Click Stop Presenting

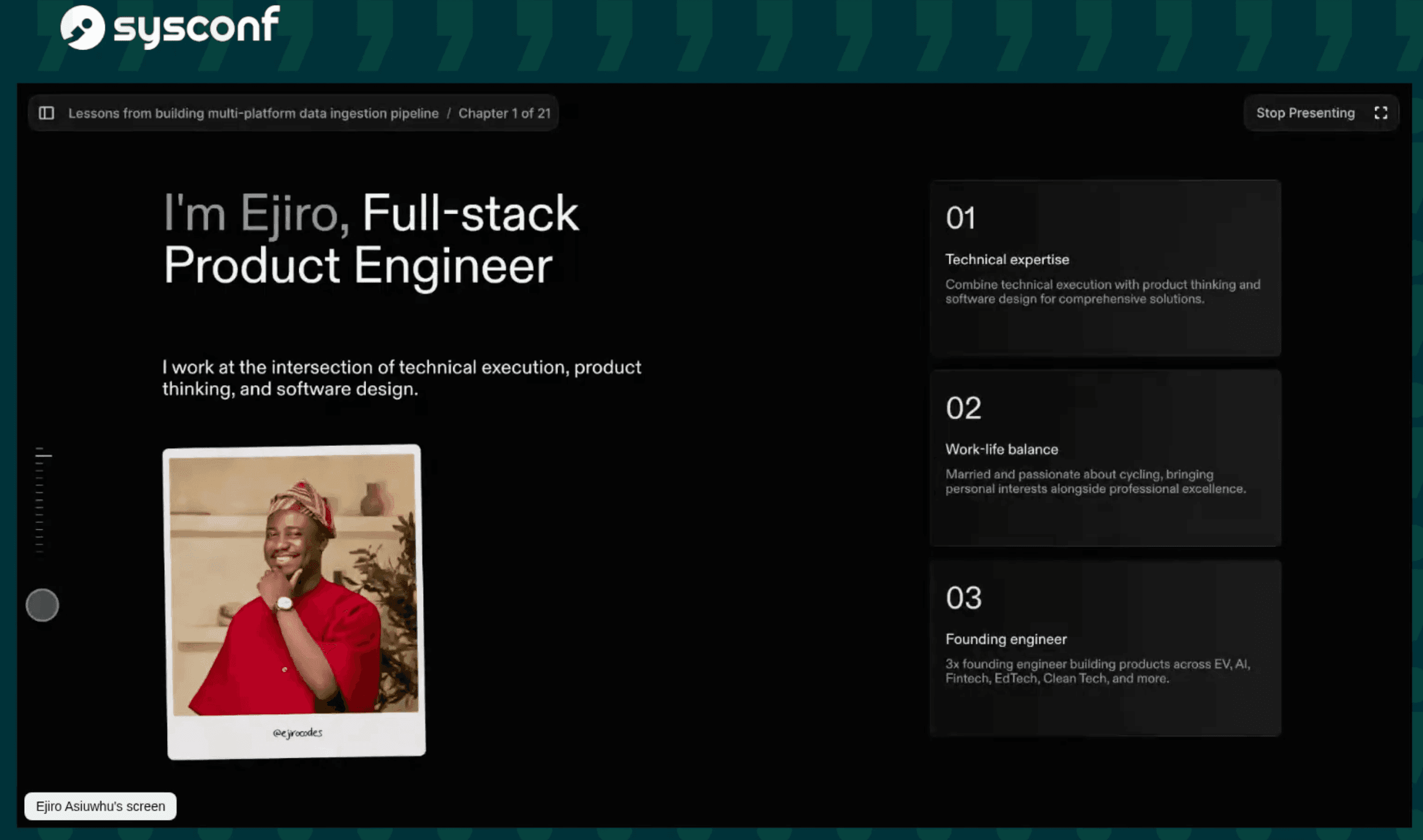click(1305, 113)
